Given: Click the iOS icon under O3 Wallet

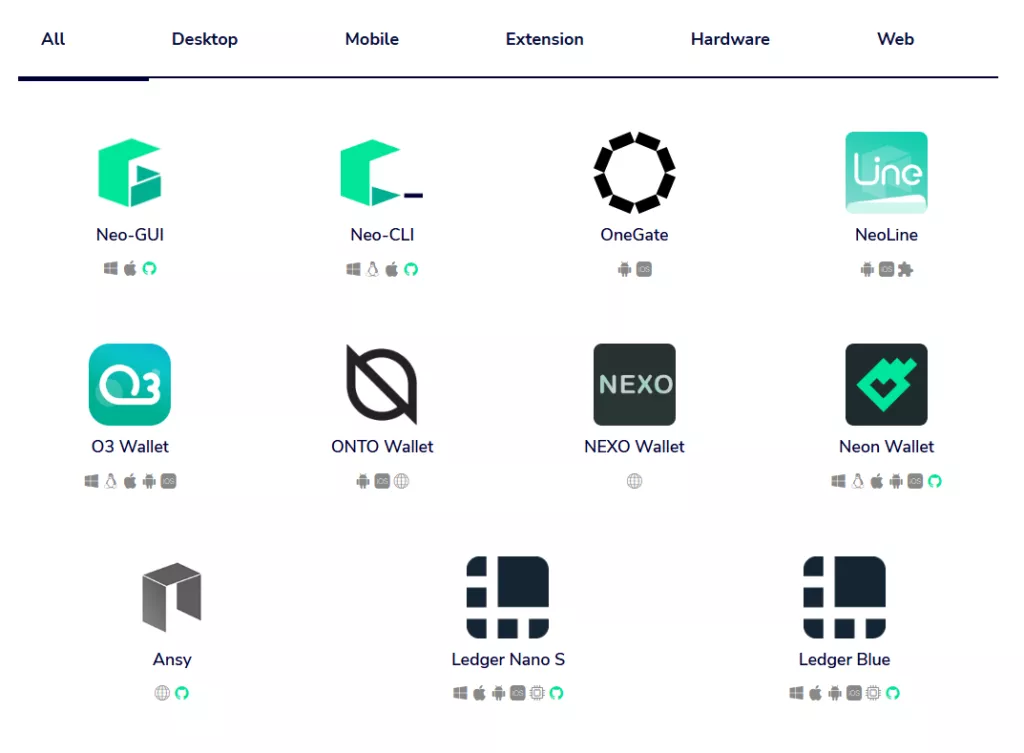Looking at the screenshot, I should click(168, 481).
